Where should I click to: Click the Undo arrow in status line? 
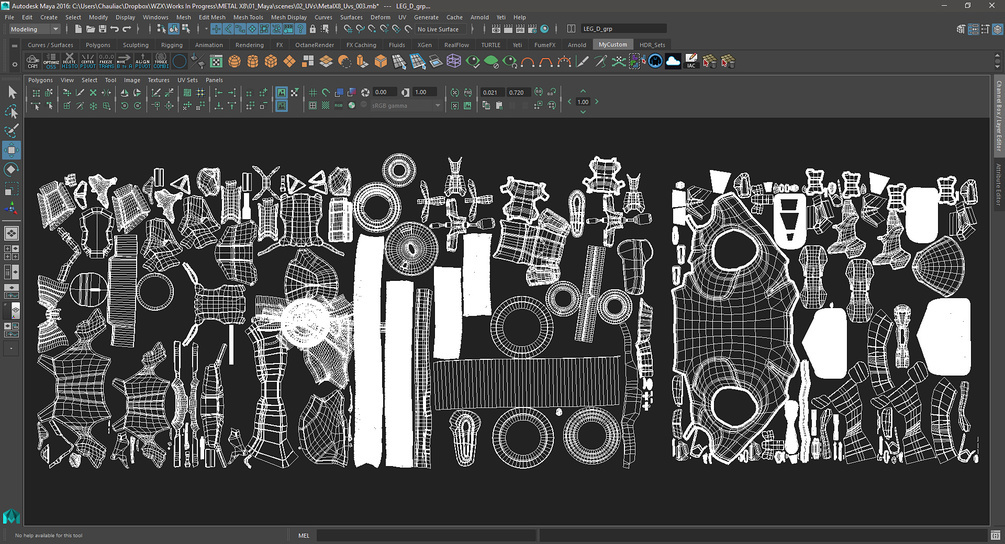116,29
